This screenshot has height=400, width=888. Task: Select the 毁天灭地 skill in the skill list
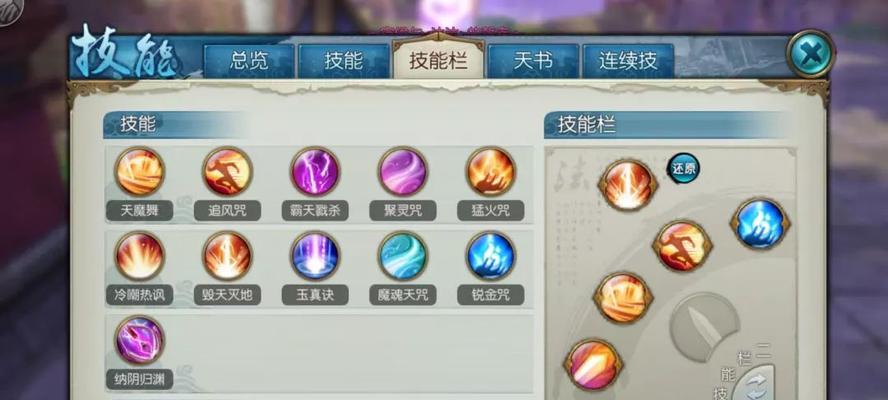point(227,256)
